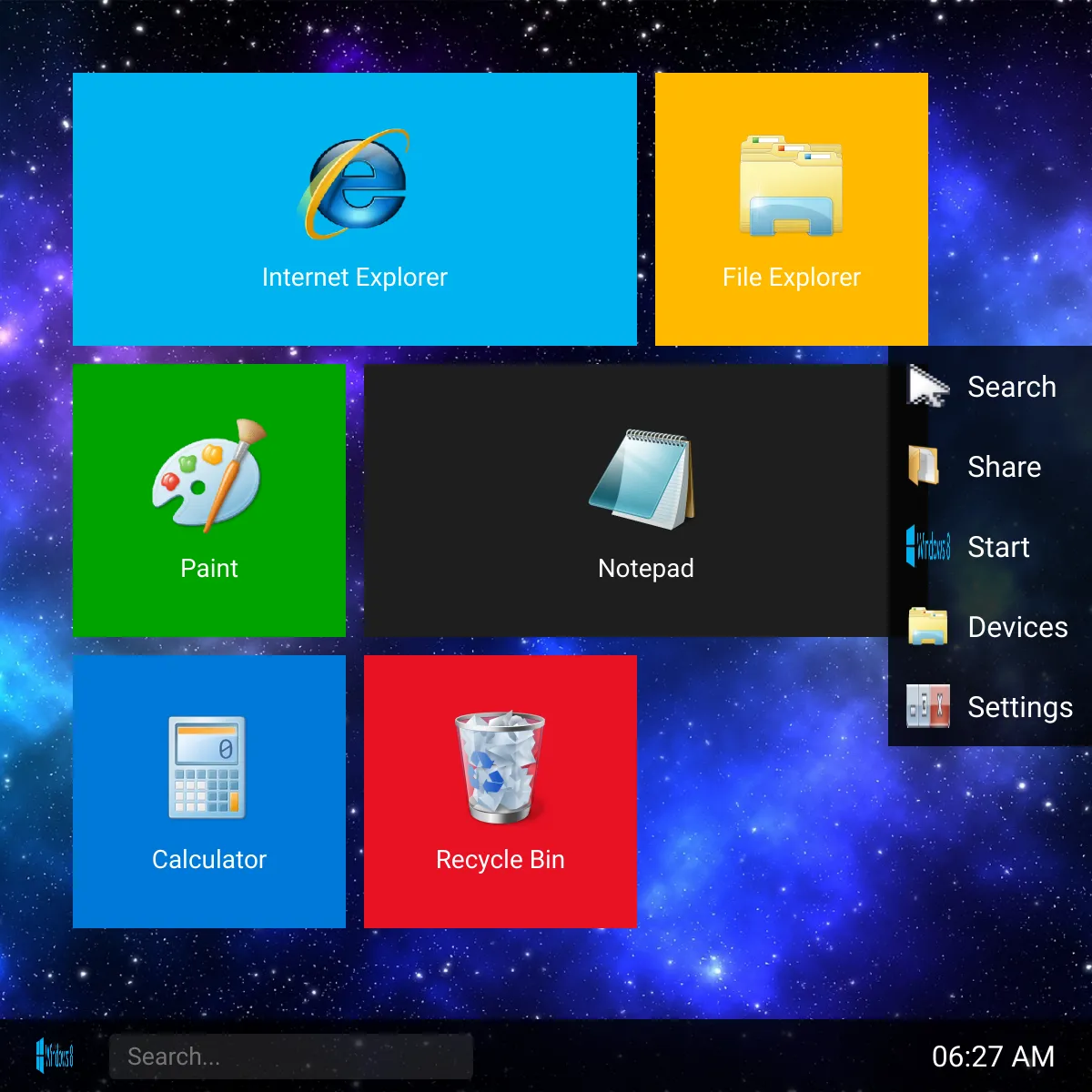Click the Windows 8 icon beside Start charm
The width and height of the screenshot is (1092, 1092).
pyautogui.click(x=928, y=546)
